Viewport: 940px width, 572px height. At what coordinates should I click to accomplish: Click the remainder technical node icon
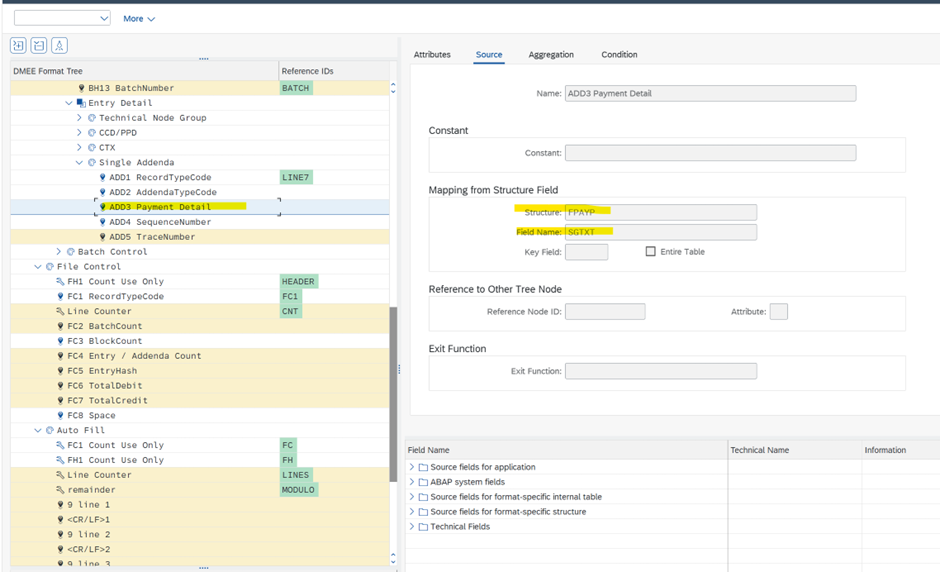(60, 490)
